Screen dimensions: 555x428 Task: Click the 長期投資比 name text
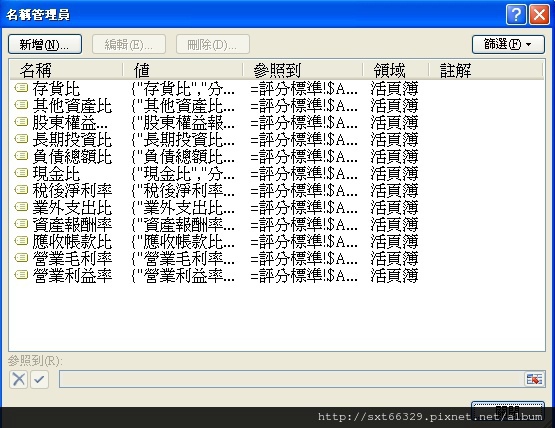[x=72, y=139]
